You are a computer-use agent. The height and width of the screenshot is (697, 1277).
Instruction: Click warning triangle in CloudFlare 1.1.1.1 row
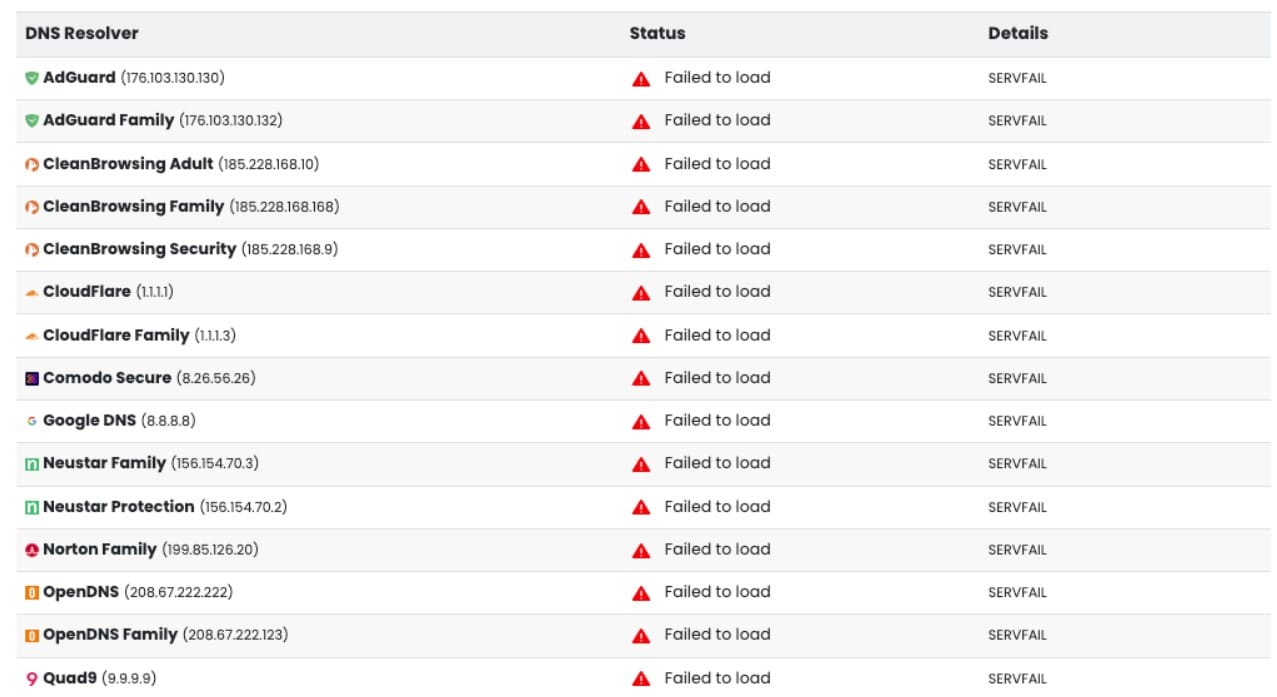[x=641, y=293]
